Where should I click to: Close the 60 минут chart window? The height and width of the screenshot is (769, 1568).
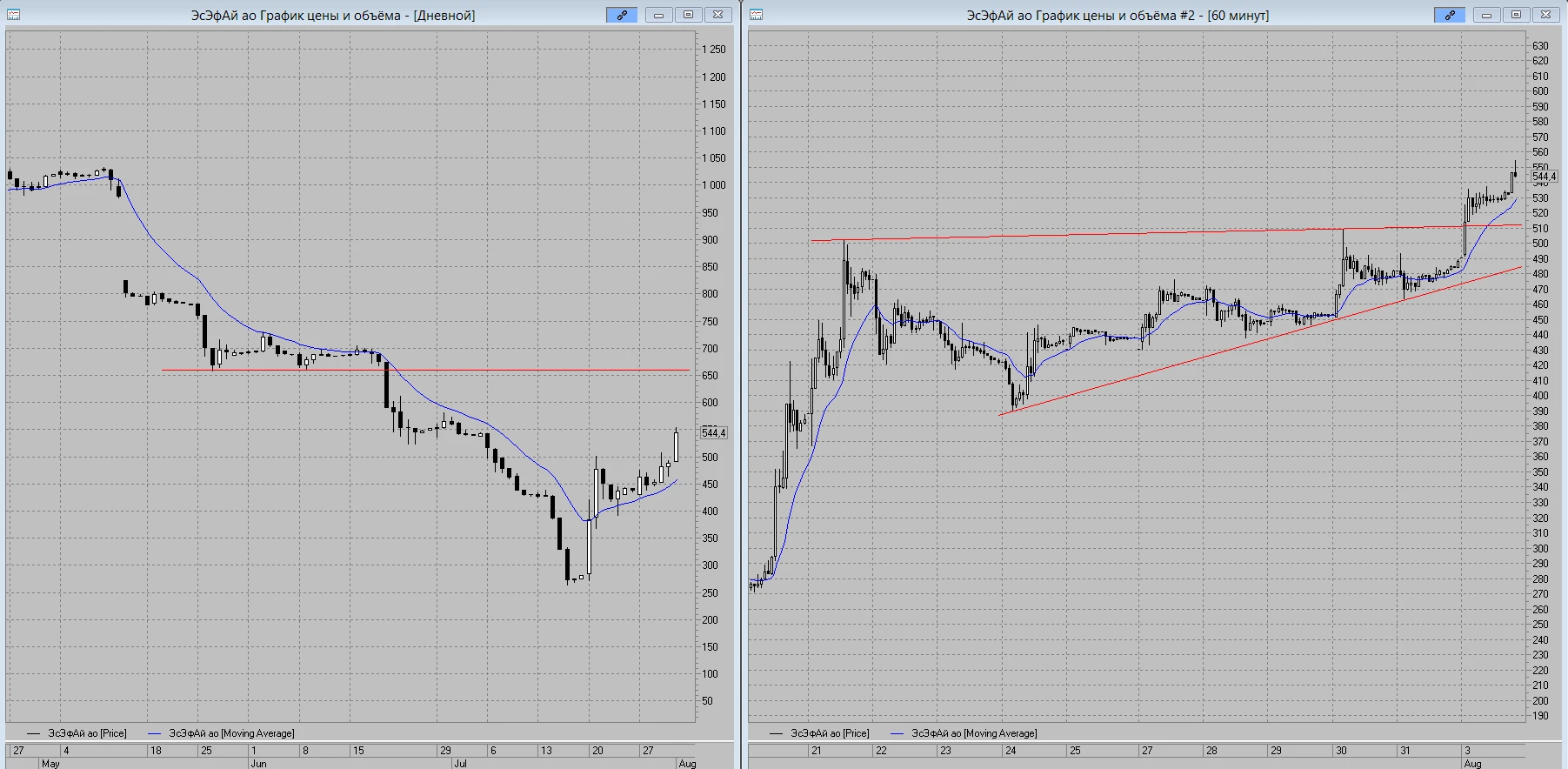(x=1545, y=15)
